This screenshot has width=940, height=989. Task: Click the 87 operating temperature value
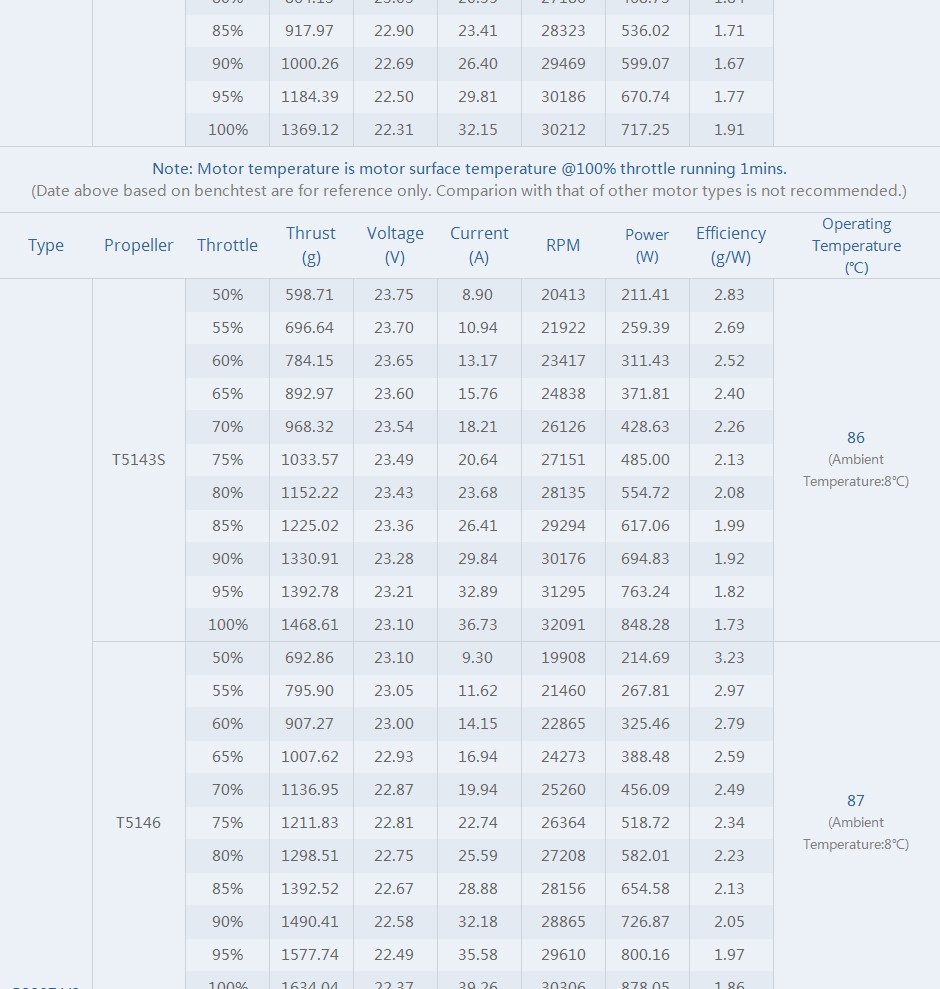coord(855,800)
